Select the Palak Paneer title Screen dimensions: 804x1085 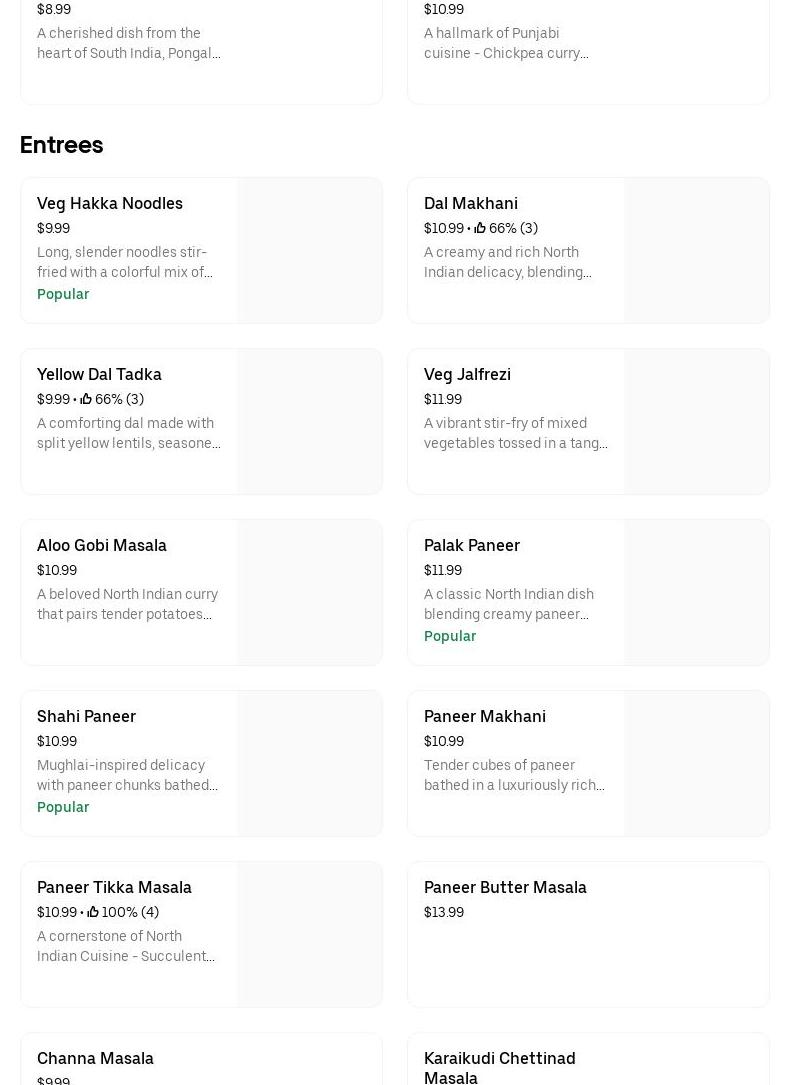[x=472, y=545]
